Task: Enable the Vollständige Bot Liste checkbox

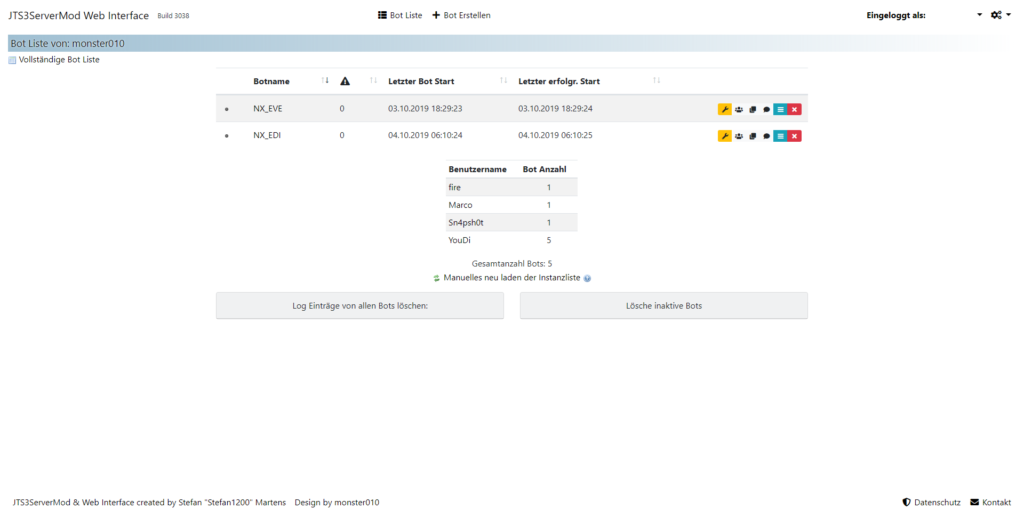Action: coord(12,60)
